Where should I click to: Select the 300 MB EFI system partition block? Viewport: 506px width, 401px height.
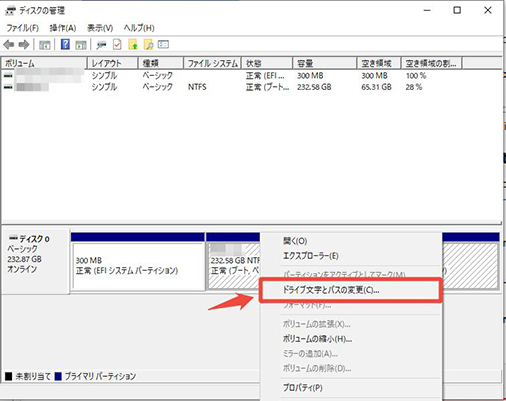point(138,266)
